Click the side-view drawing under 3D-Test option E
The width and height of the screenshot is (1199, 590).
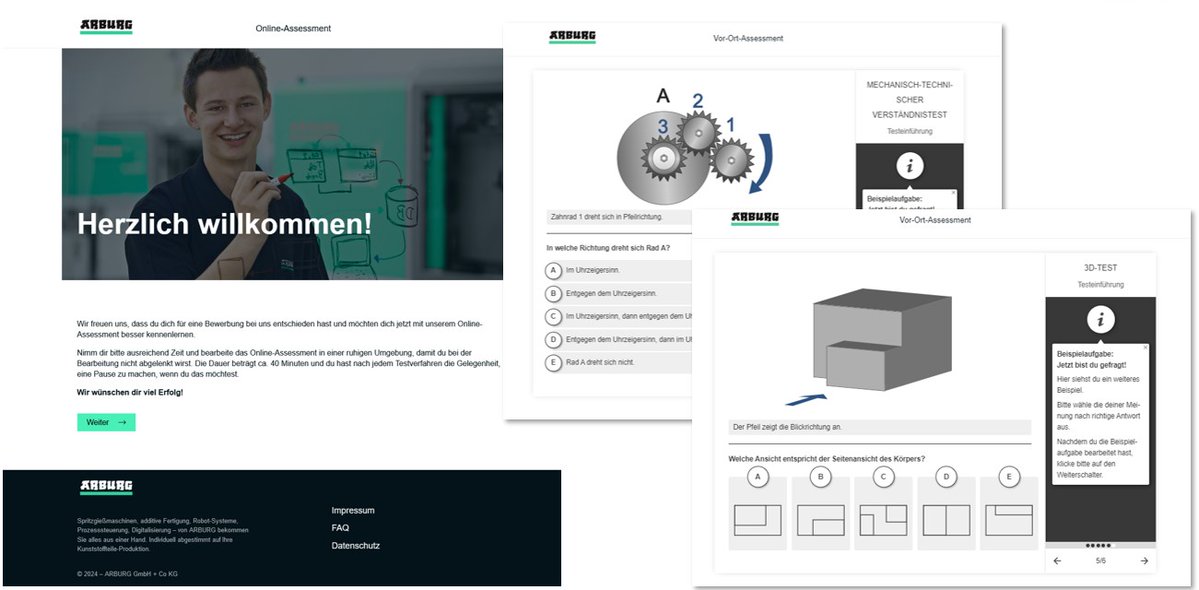1009,520
